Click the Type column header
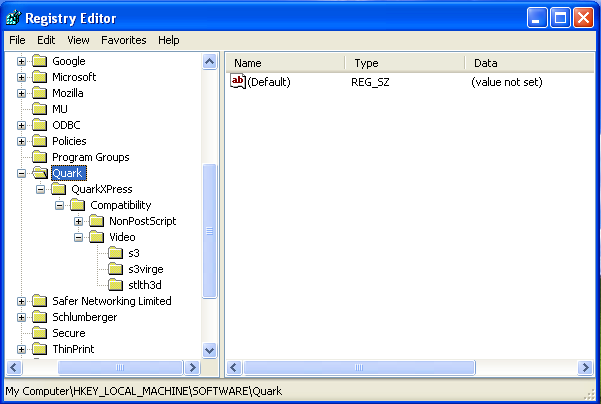 click(x=405, y=63)
